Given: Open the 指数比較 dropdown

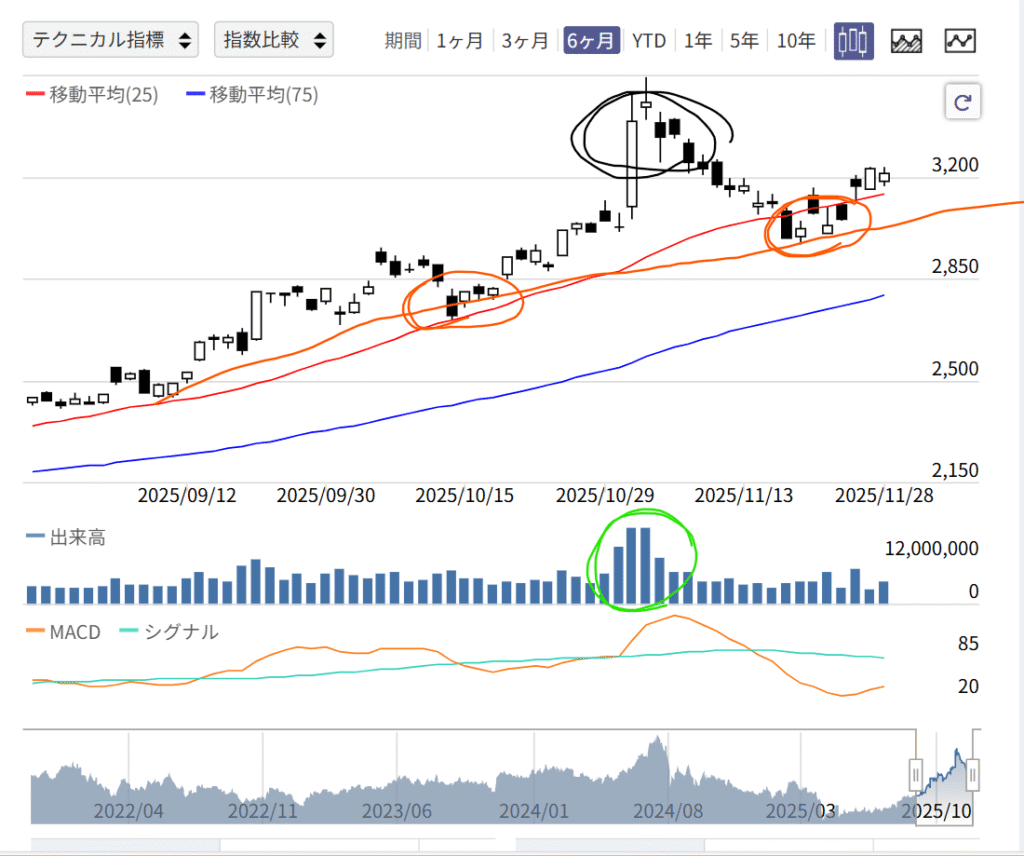Looking at the screenshot, I should click(x=273, y=40).
